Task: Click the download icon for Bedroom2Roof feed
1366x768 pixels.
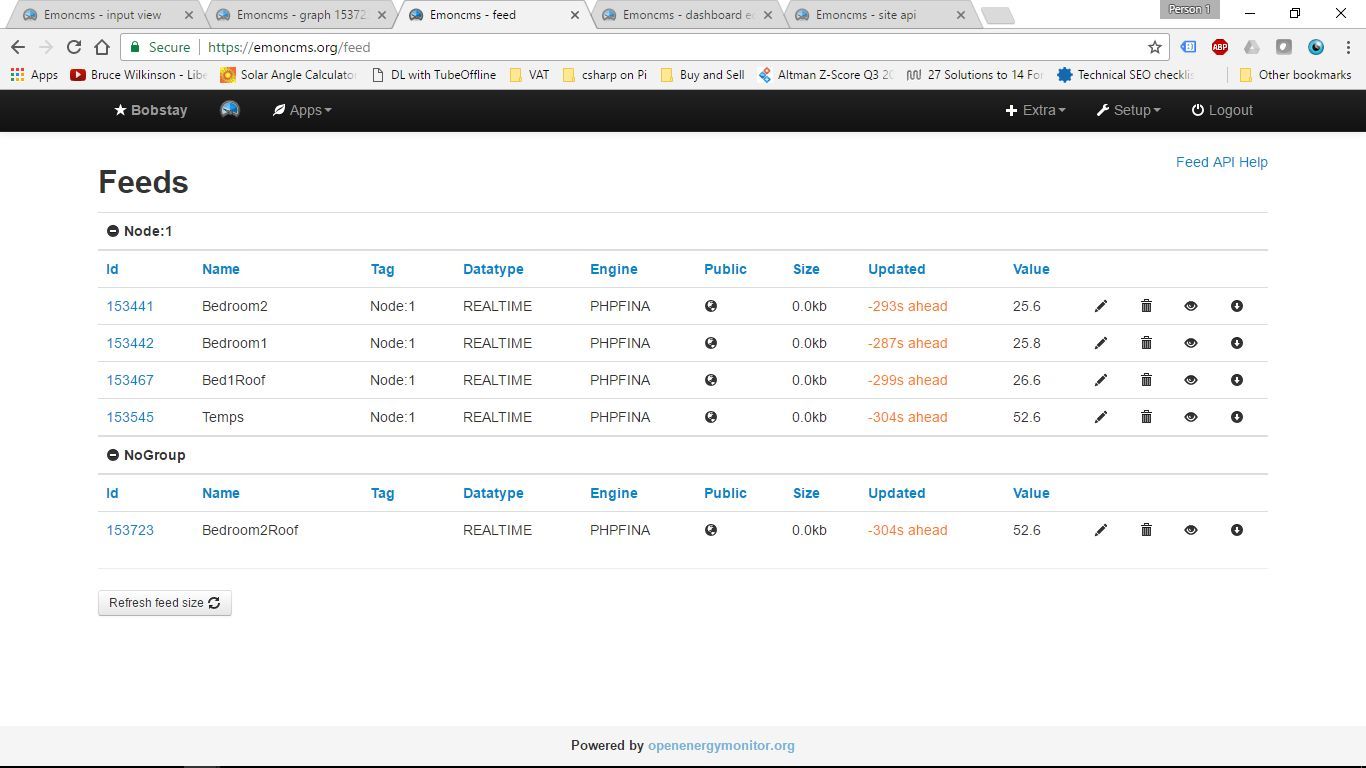Action: tap(1236, 530)
